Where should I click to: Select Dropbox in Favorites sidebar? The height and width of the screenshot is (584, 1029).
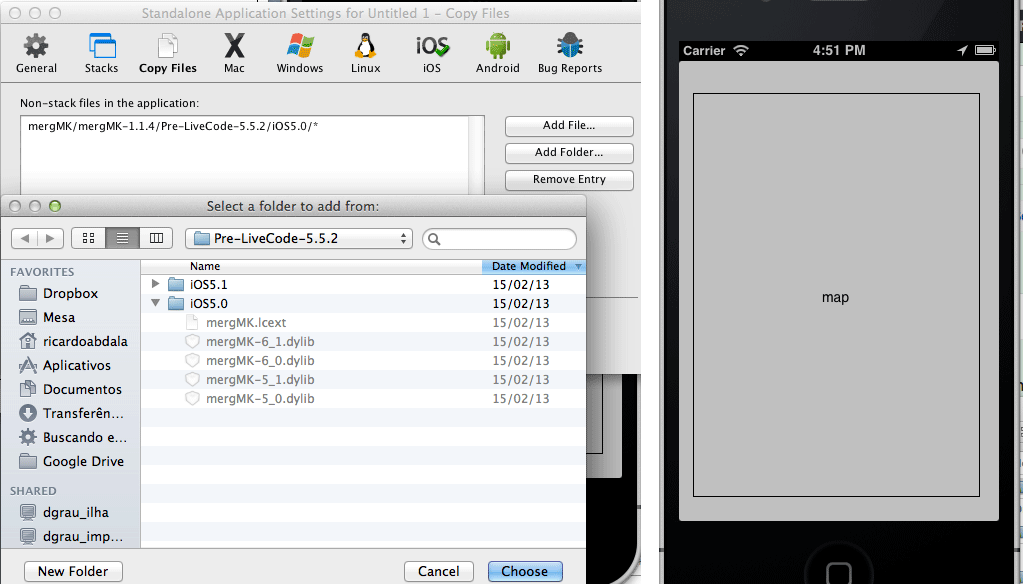(70, 293)
